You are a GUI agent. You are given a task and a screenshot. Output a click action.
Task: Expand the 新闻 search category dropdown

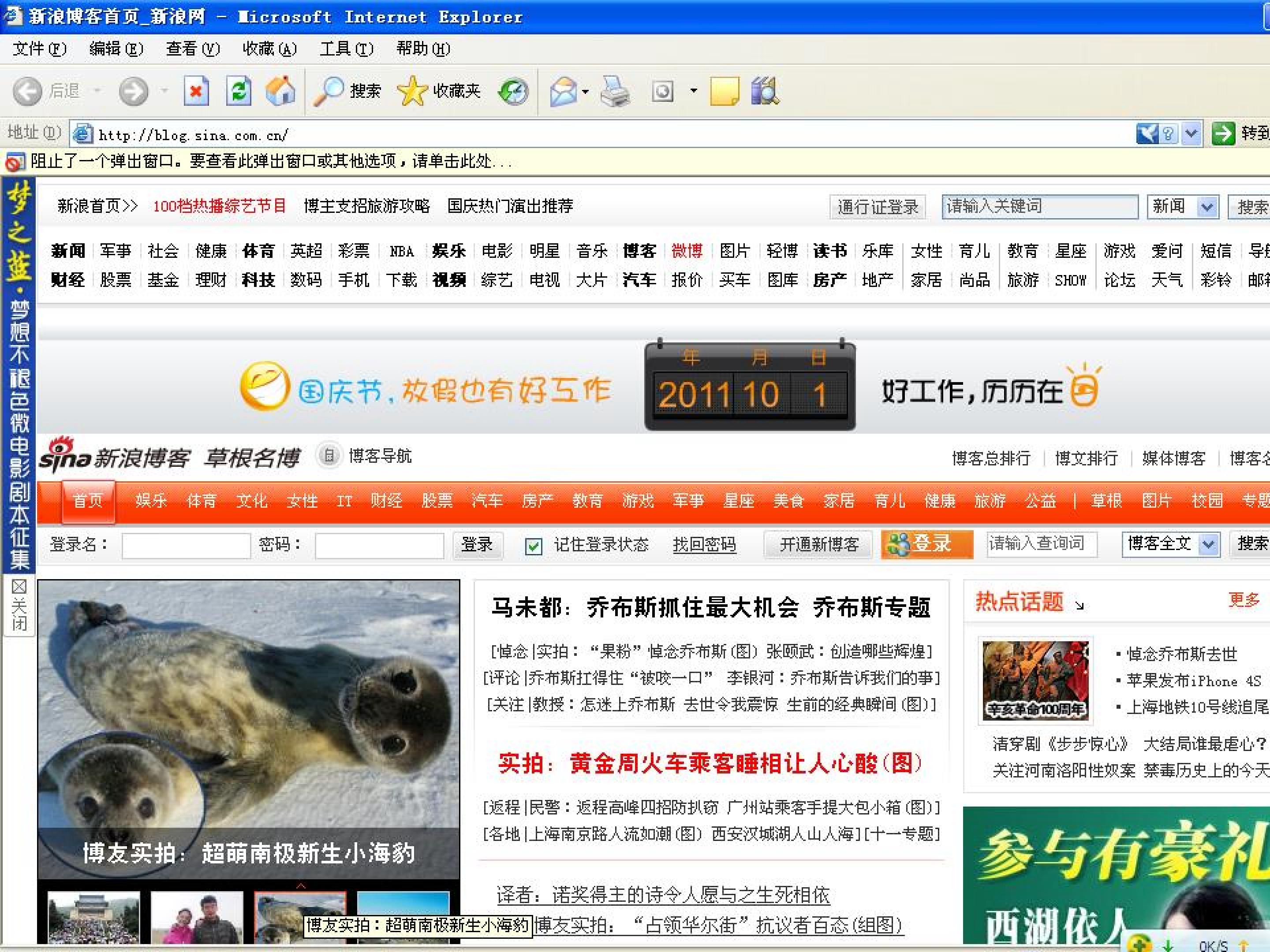[x=1207, y=207]
